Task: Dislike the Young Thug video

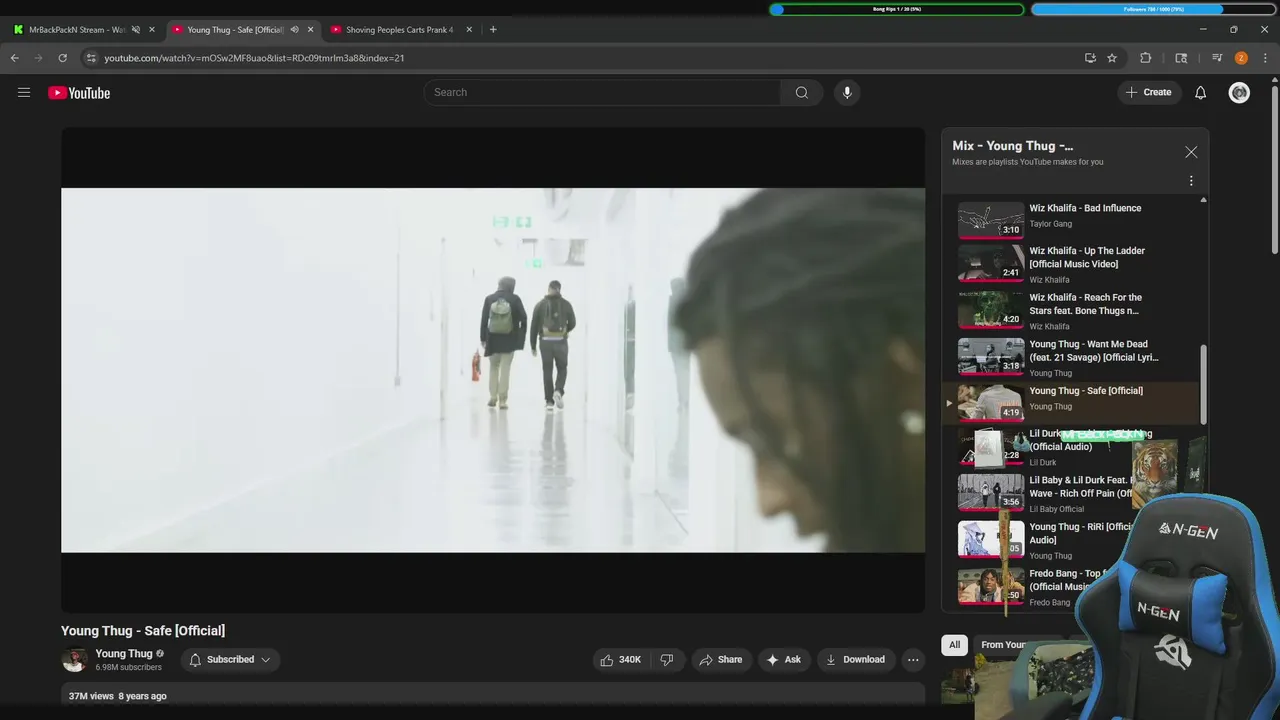Action: 666,659
